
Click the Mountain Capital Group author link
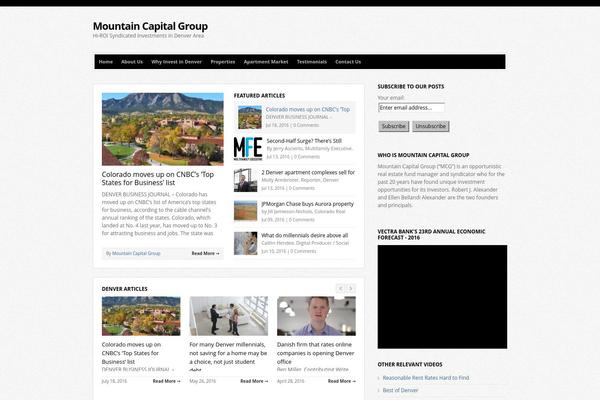136,253
